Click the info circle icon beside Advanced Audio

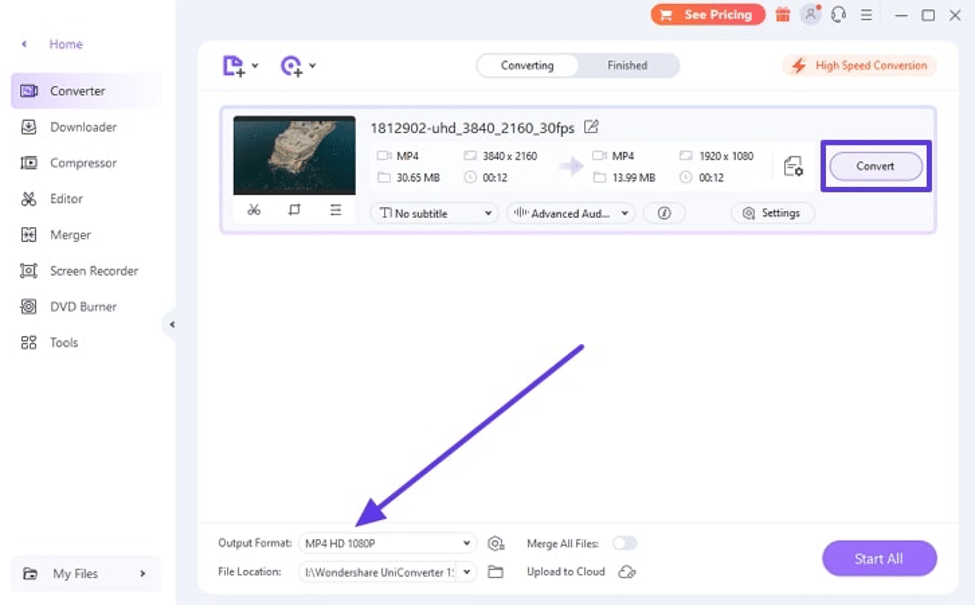point(664,212)
